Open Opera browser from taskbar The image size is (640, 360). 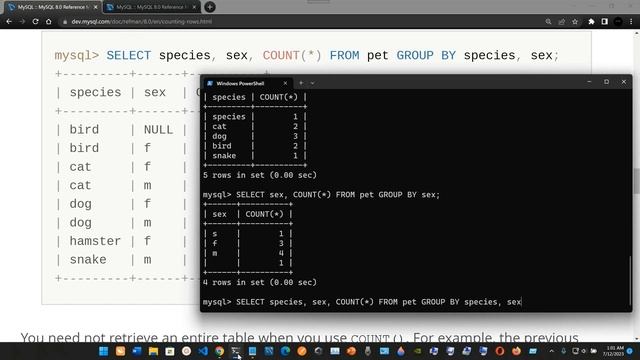(x=500, y=351)
